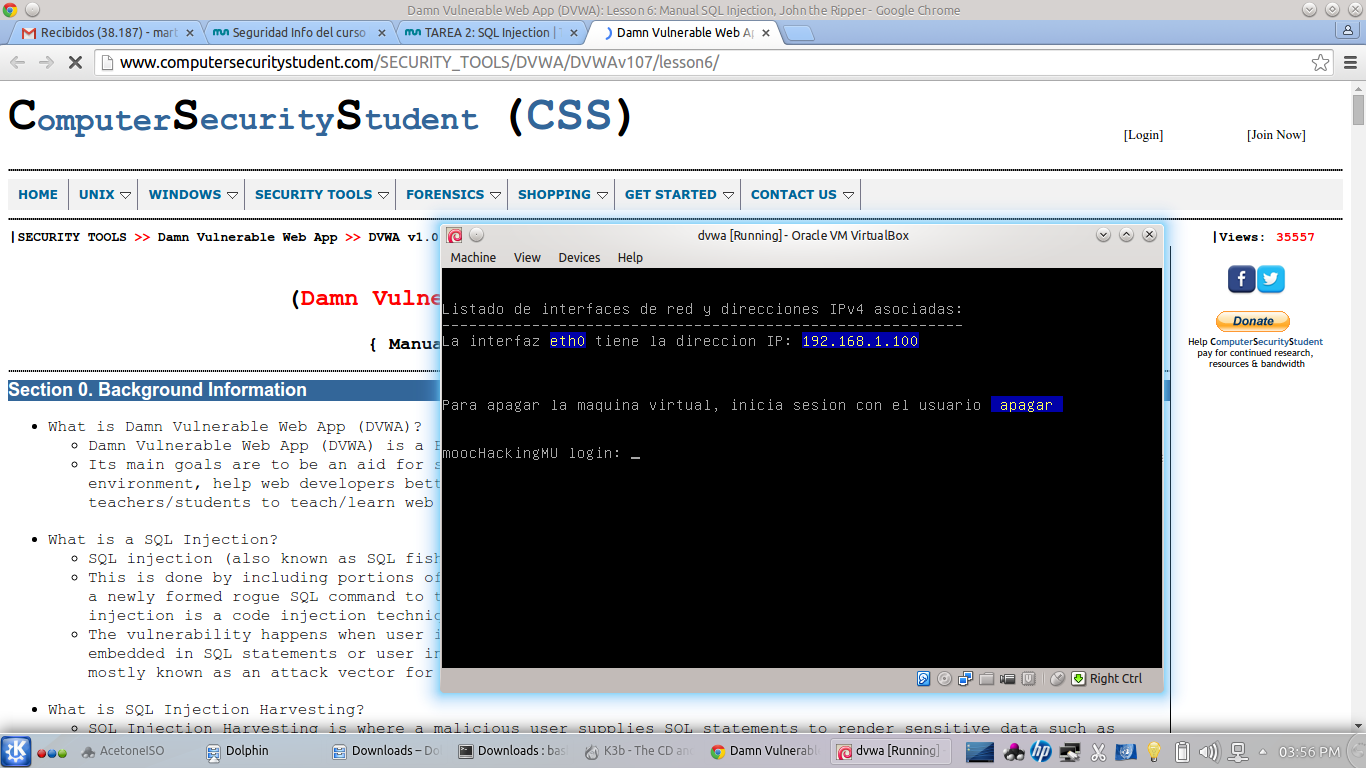Open VirtualBox network adapters status icon
Viewport: 1366px width, 768px height.
coord(966,679)
